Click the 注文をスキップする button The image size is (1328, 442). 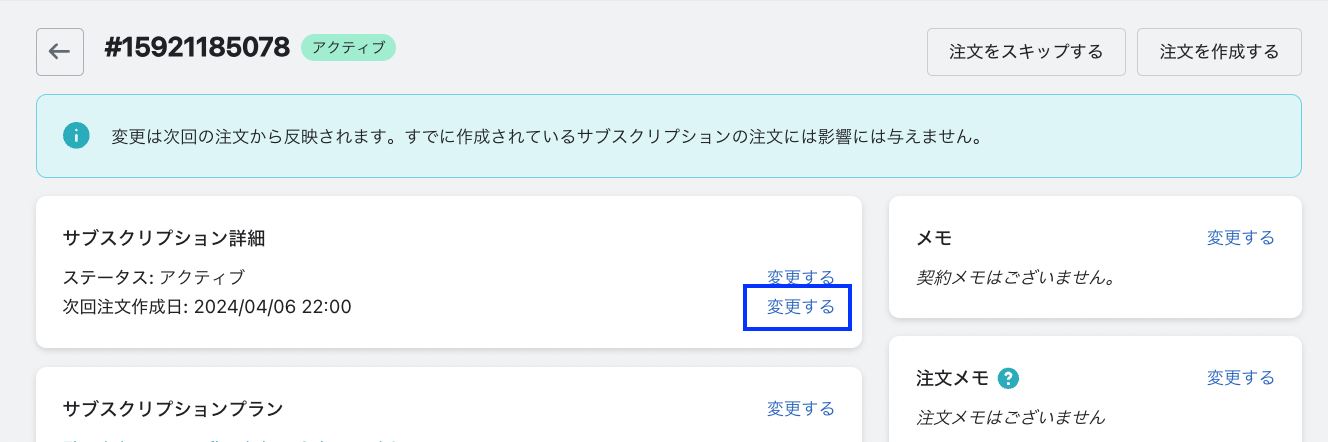[1026, 52]
